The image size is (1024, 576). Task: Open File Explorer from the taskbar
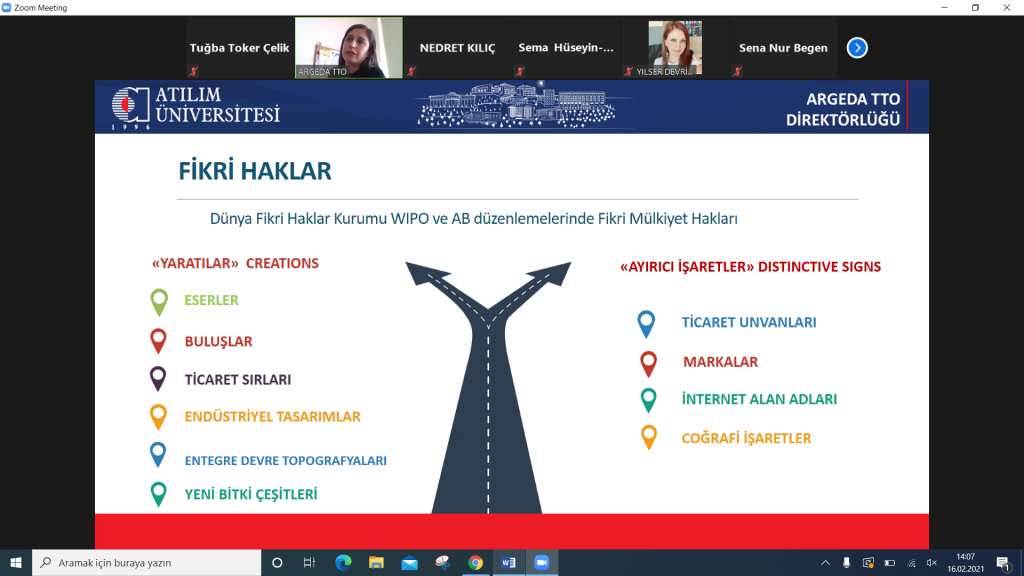pyautogui.click(x=376, y=563)
